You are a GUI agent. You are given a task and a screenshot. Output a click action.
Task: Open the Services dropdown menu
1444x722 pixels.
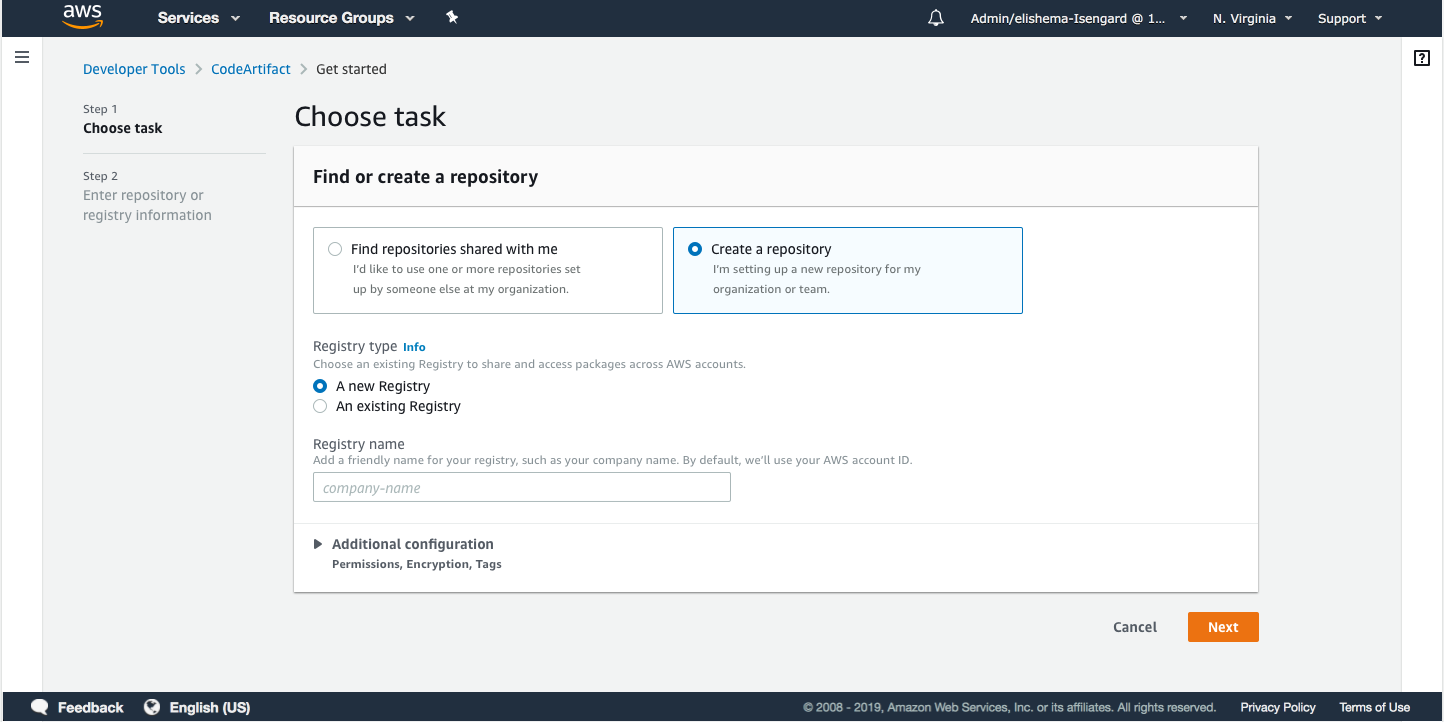(x=199, y=18)
